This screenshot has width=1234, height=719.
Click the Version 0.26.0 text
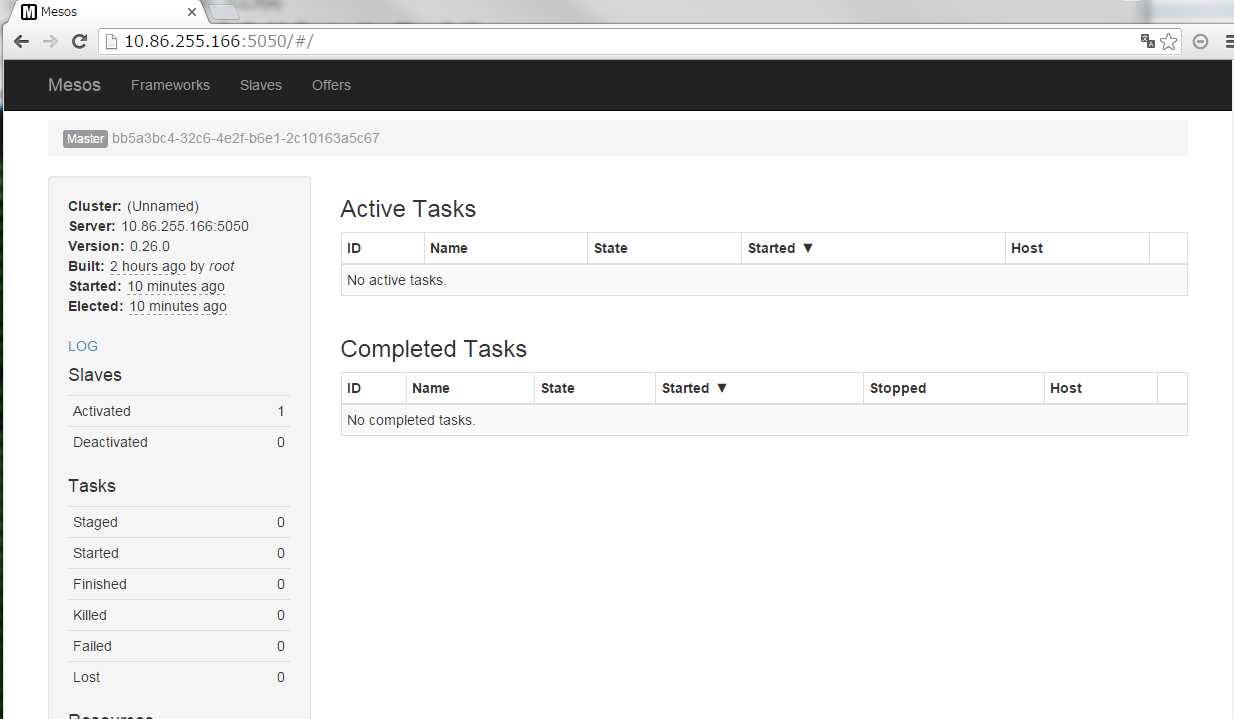tap(119, 246)
